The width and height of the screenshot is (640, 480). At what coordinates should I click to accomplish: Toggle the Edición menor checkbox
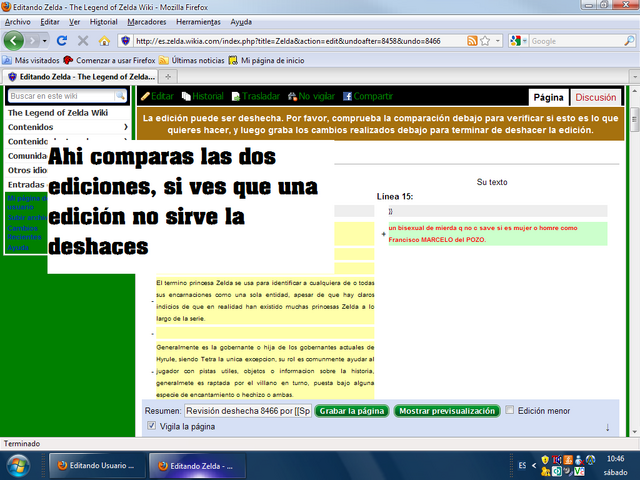(x=509, y=410)
